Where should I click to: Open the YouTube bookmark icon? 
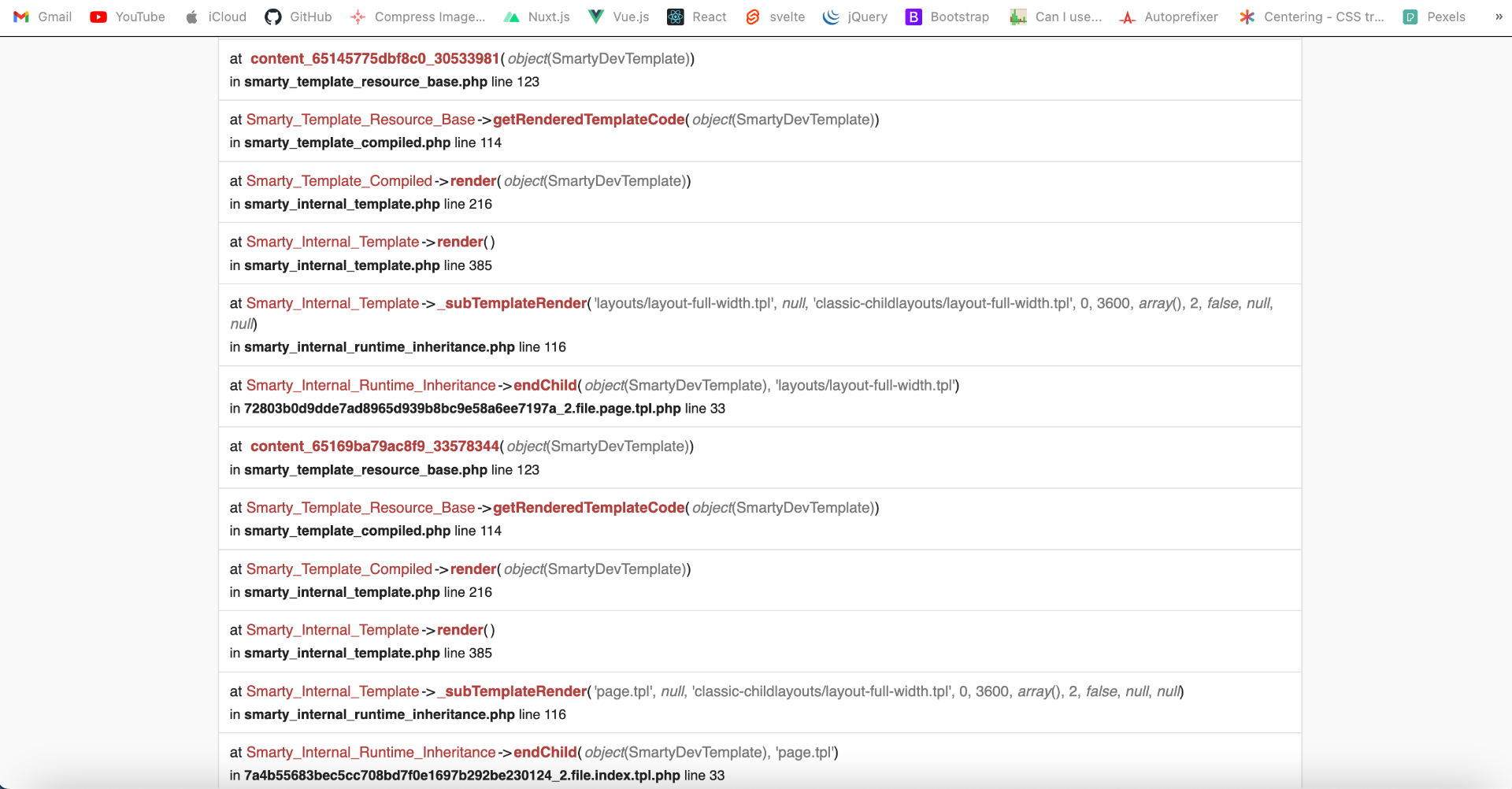[x=98, y=17]
